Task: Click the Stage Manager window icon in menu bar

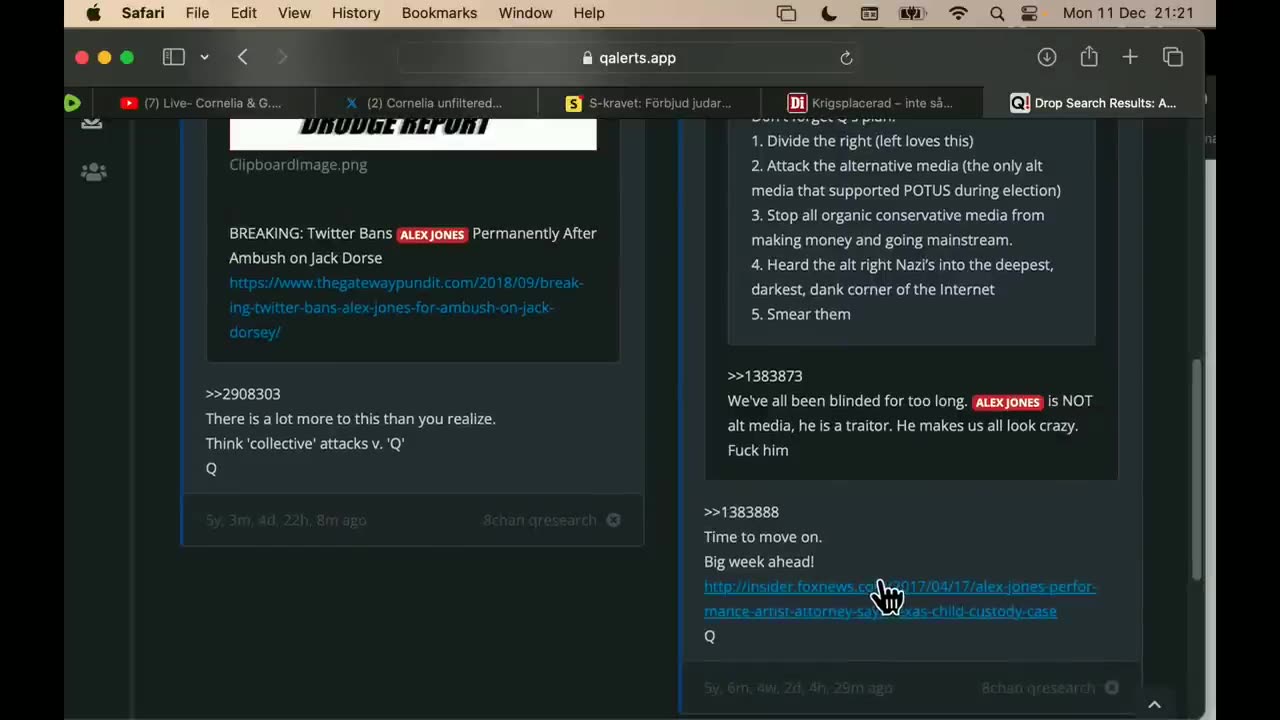Action: point(787,13)
